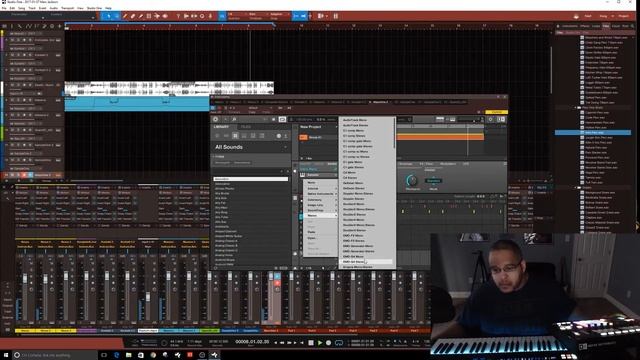
Task: Select the Listen speaker tool in the toolbar
Action: (165, 16)
